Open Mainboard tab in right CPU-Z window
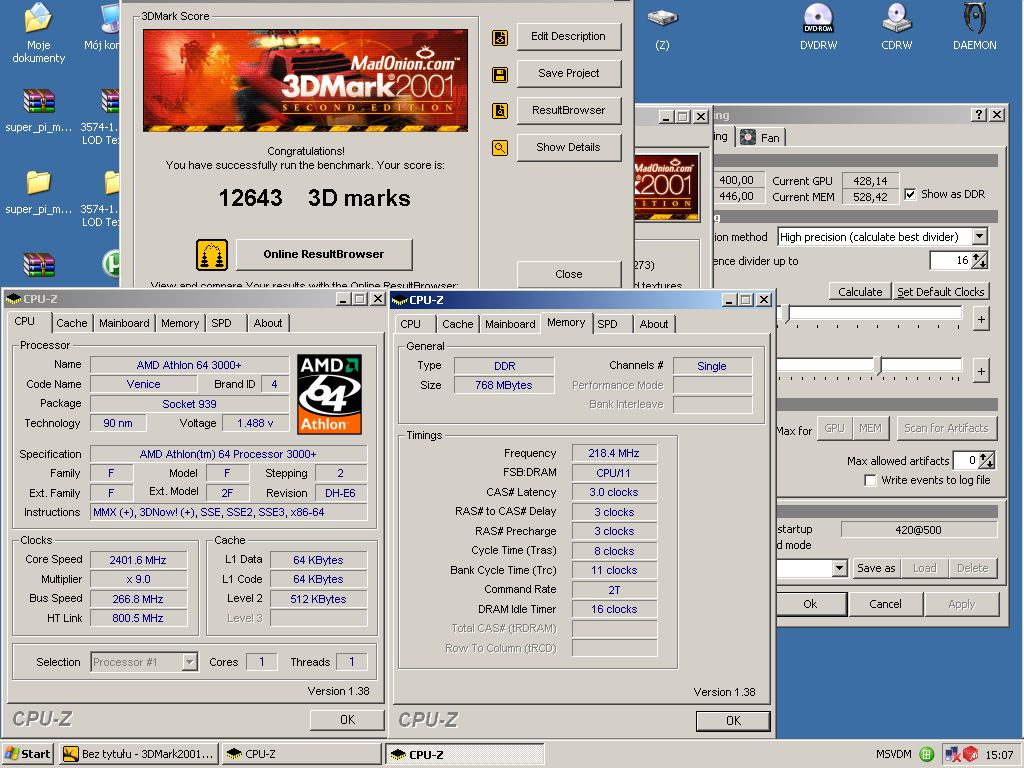Screen dimensions: 1024x768 [510, 324]
